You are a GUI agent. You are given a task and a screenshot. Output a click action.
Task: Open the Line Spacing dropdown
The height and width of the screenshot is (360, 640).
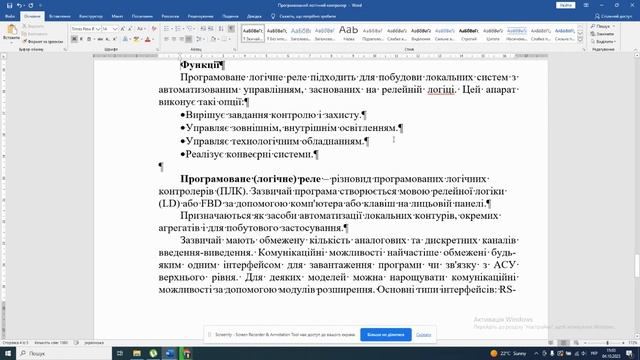pyautogui.click(x=200, y=39)
